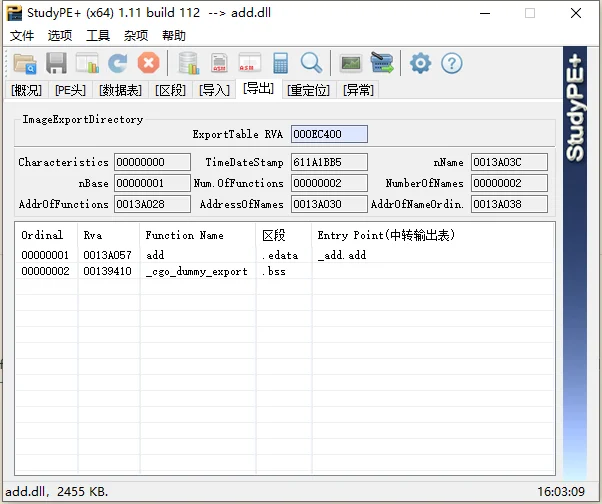
Task: Open the 工具 menu
Action: point(98,36)
